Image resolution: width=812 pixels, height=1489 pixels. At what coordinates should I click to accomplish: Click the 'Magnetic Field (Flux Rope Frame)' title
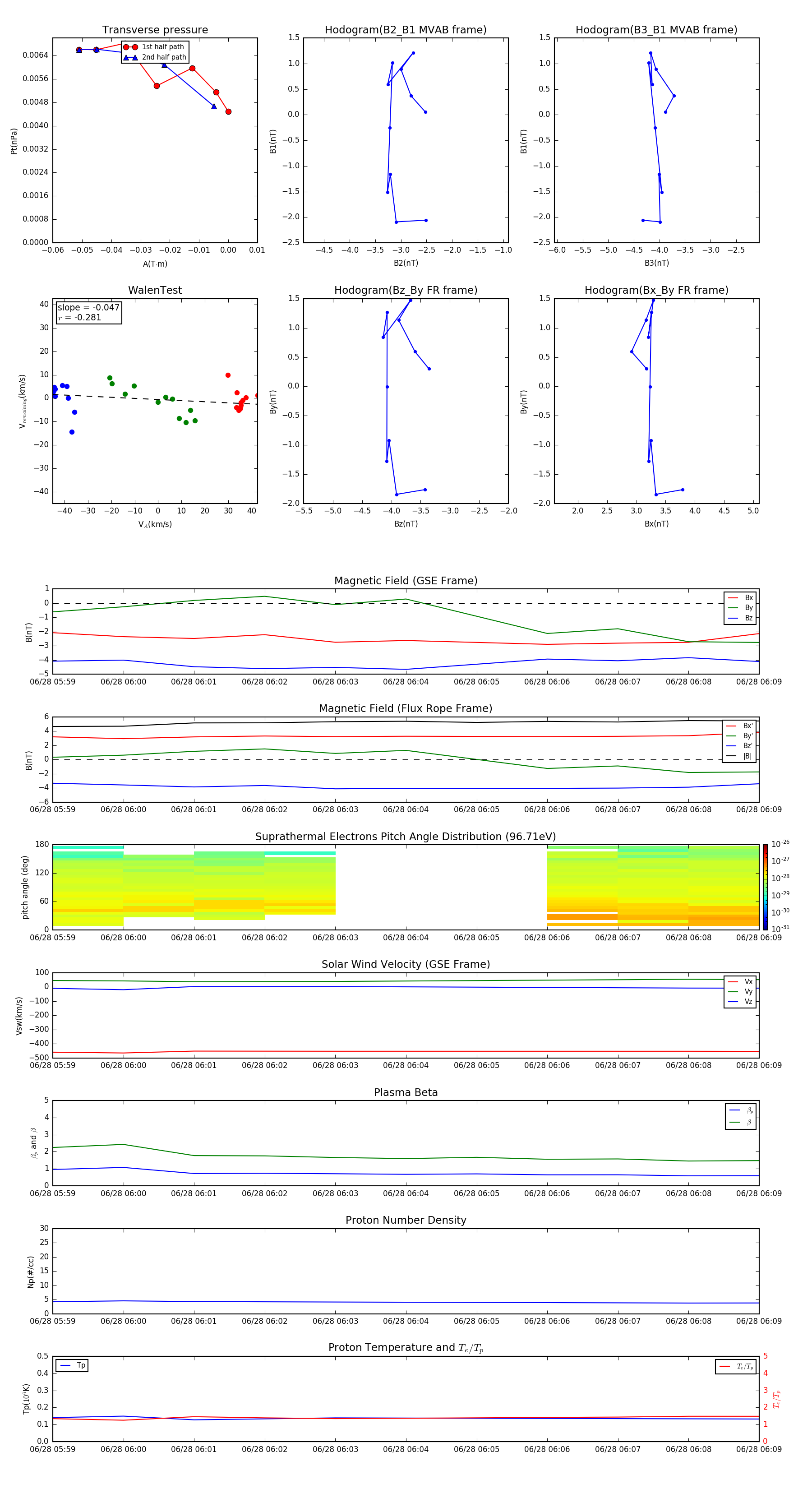(406, 709)
